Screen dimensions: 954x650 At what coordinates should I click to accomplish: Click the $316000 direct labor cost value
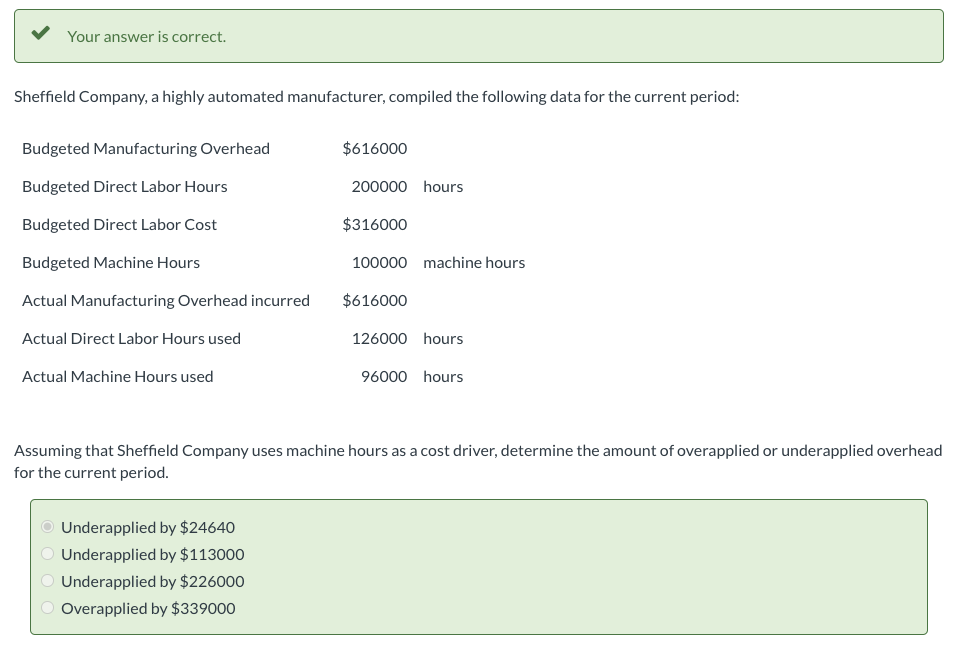click(x=375, y=225)
